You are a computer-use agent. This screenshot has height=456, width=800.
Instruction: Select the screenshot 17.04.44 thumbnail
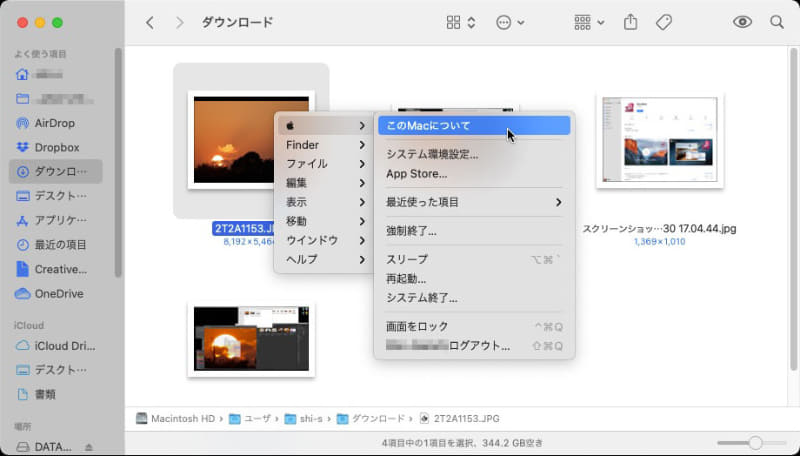[660, 140]
